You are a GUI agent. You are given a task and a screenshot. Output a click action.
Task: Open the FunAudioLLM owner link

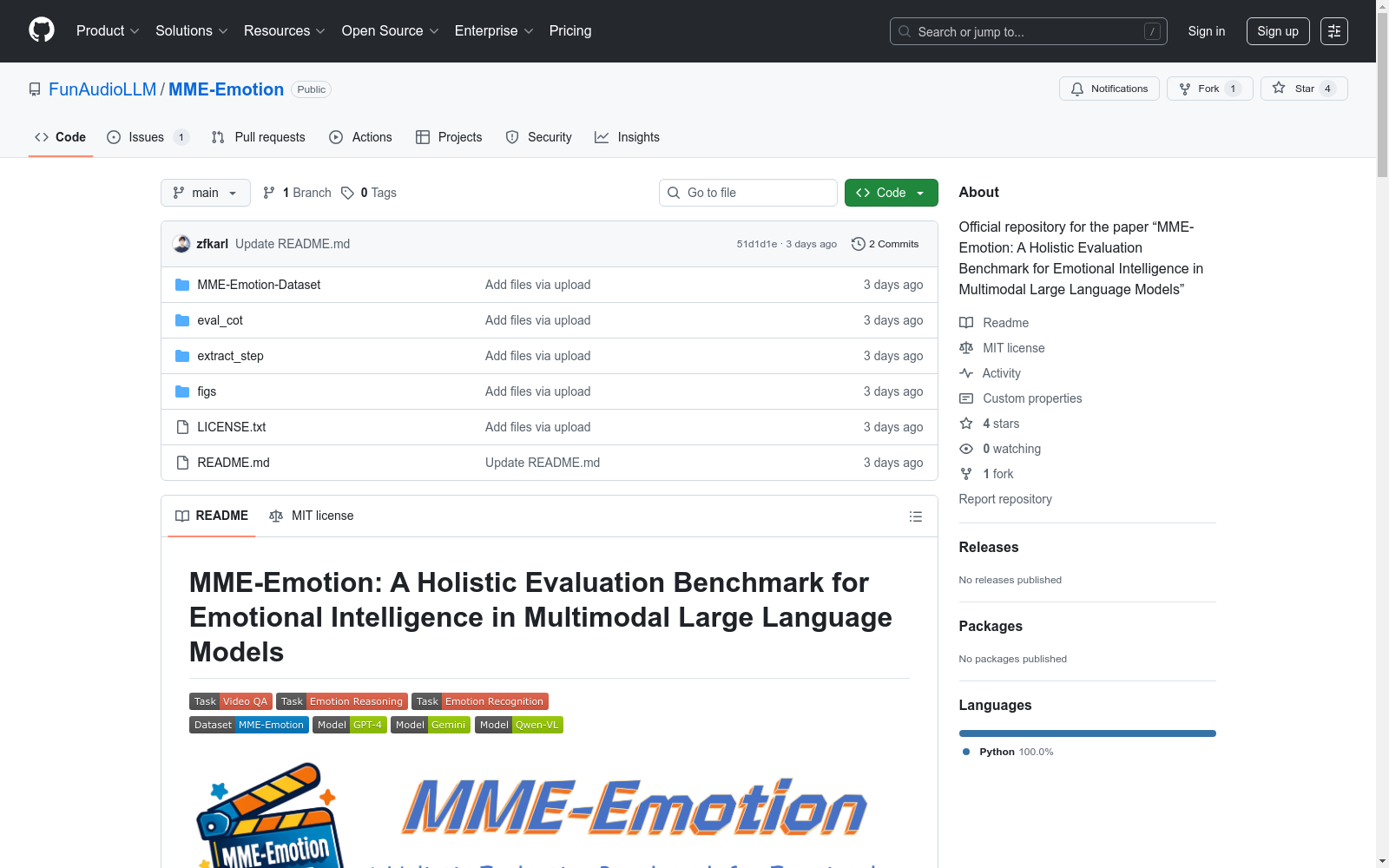(102, 89)
